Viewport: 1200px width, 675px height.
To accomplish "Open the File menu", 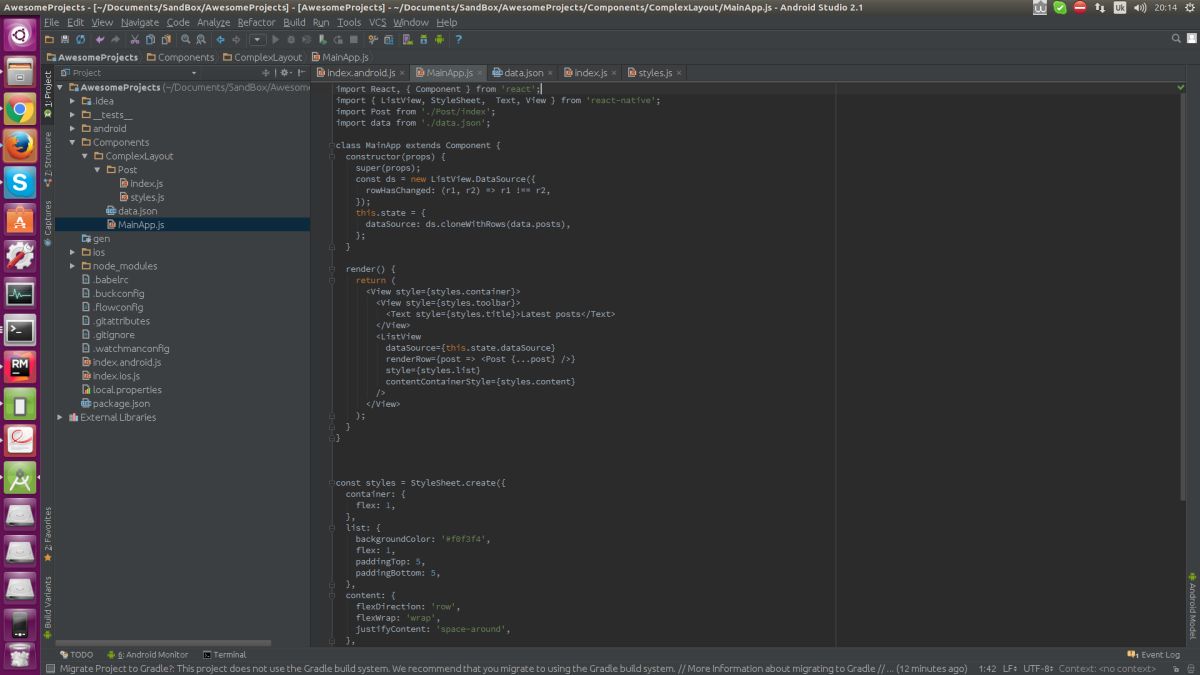I will point(51,22).
